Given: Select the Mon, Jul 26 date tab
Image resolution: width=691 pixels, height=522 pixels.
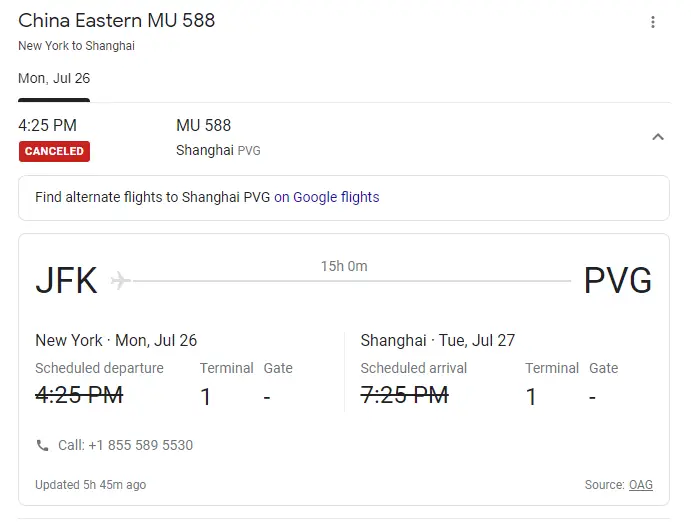Looking at the screenshot, I should tap(54, 79).
